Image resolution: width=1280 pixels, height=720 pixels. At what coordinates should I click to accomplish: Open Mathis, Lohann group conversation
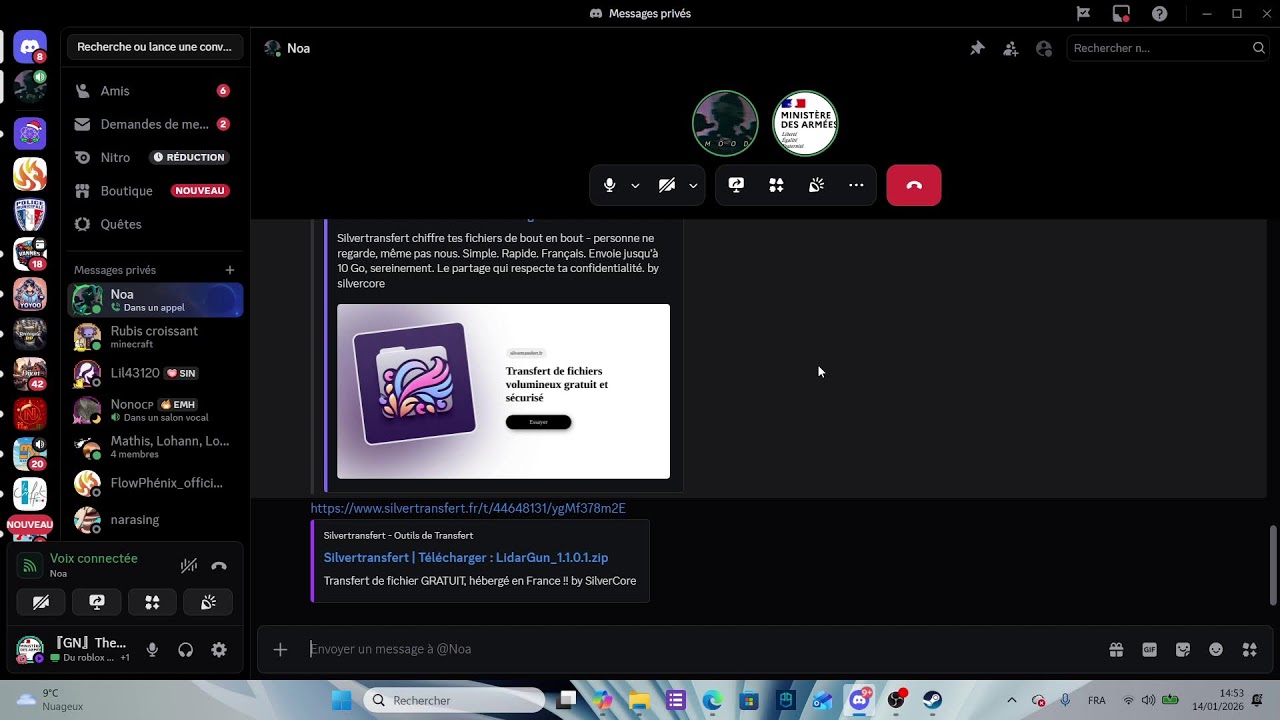155,446
